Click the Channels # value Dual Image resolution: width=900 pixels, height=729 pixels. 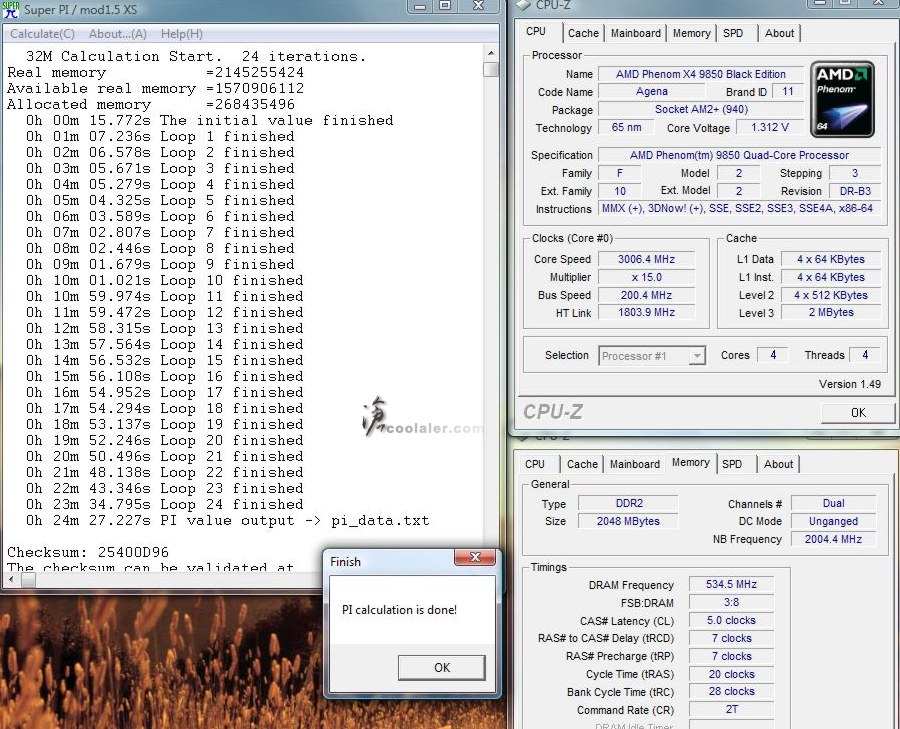coord(833,503)
